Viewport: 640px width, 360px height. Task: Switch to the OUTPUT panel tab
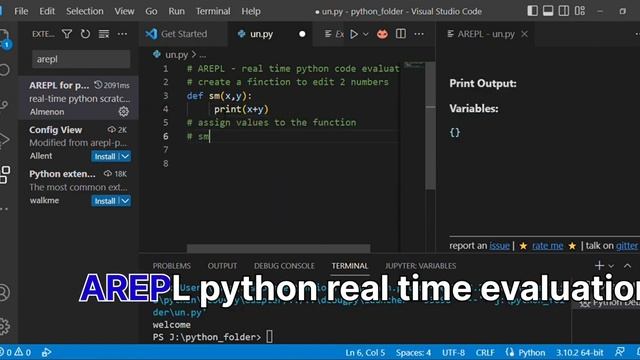click(x=222, y=266)
